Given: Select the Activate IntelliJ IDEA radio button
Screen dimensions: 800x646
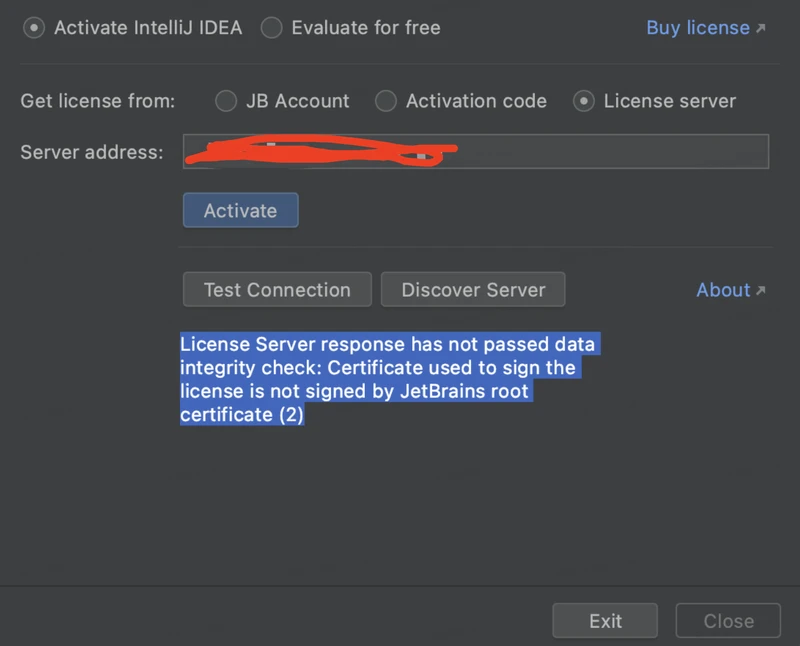Looking at the screenshot, I should [x=34, y=28].
